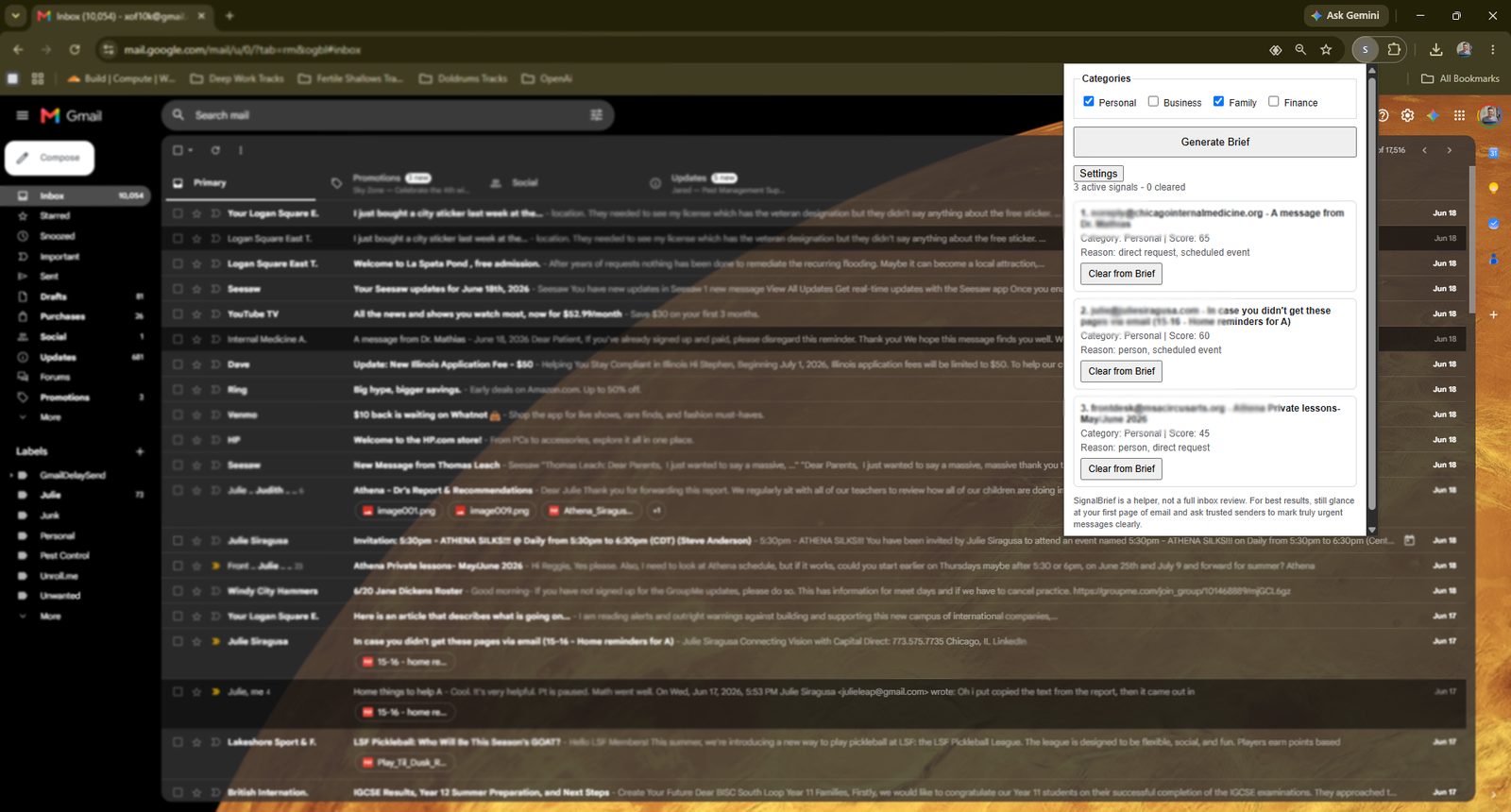The height and width of the screenshot is (812, 1511).
Task: Toggle the Family category checkbox
Action: pos(1218,101)
